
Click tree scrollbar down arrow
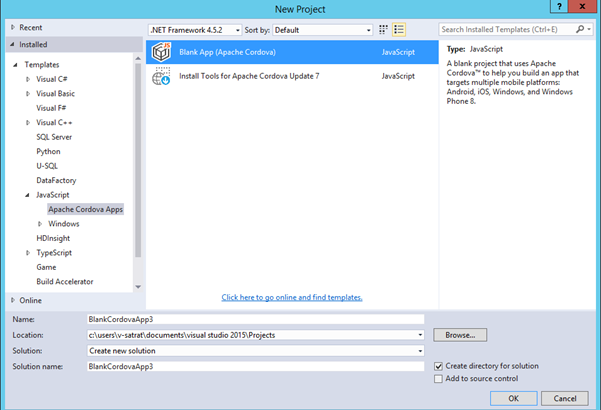[x=138, y=287]
